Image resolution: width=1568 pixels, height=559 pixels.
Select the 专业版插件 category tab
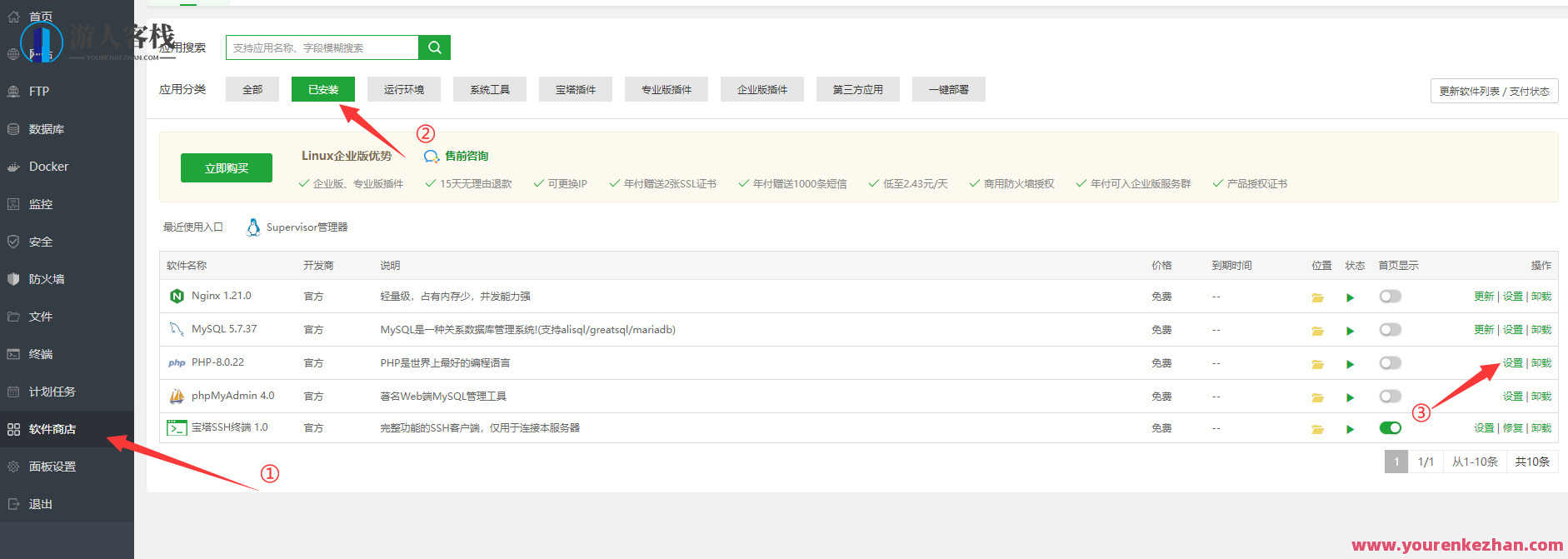667,89
